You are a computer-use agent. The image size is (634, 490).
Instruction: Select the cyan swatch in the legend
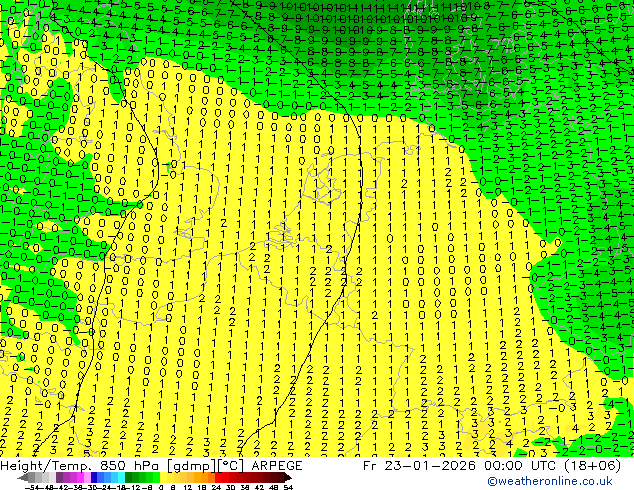pyautogui.click(x=121, y=478)
